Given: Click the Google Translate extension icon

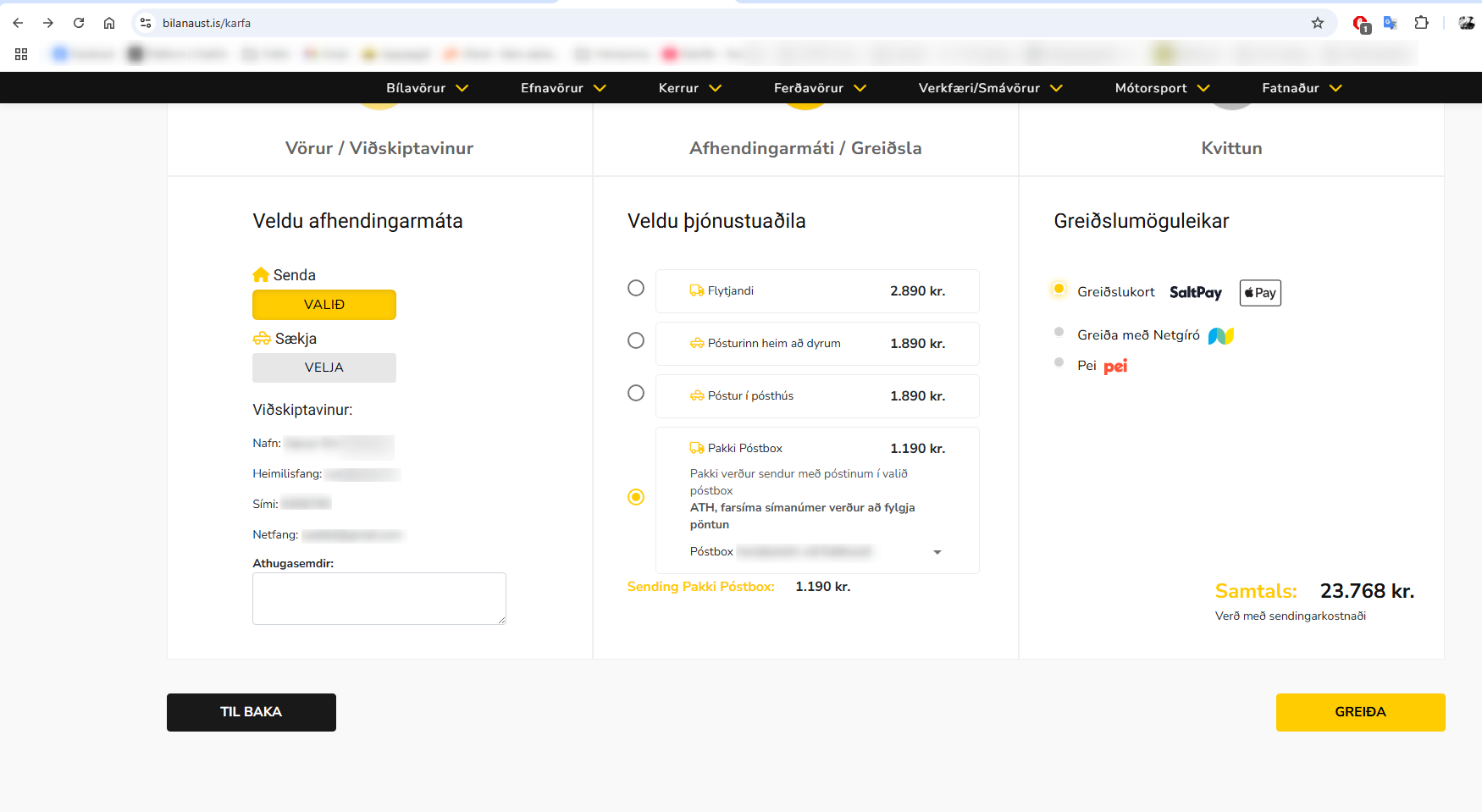Looking at the screenshot, I should pos(1390,23).
